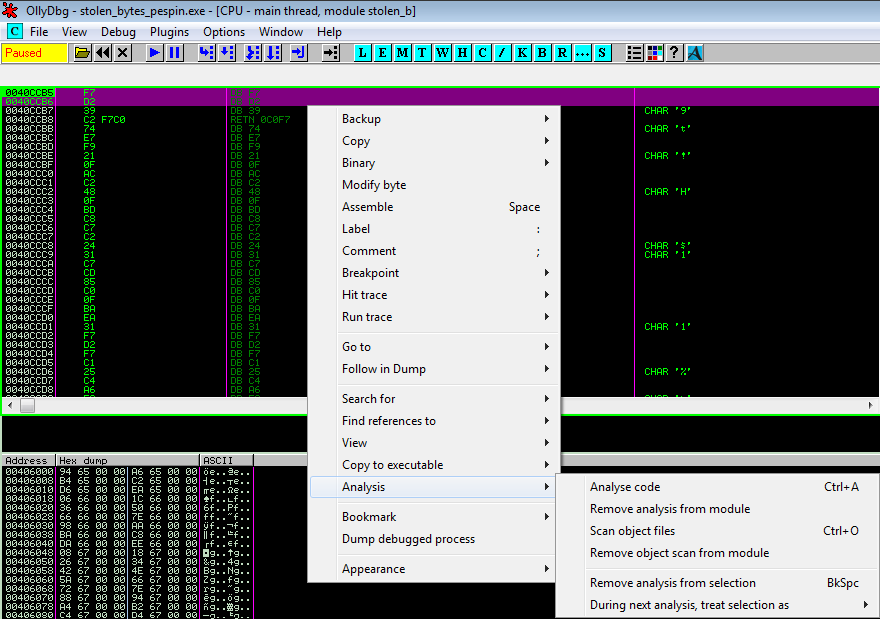Click the Trace over toolbar icon
This screenshot has width=880, height=619.
click(273, 53)
